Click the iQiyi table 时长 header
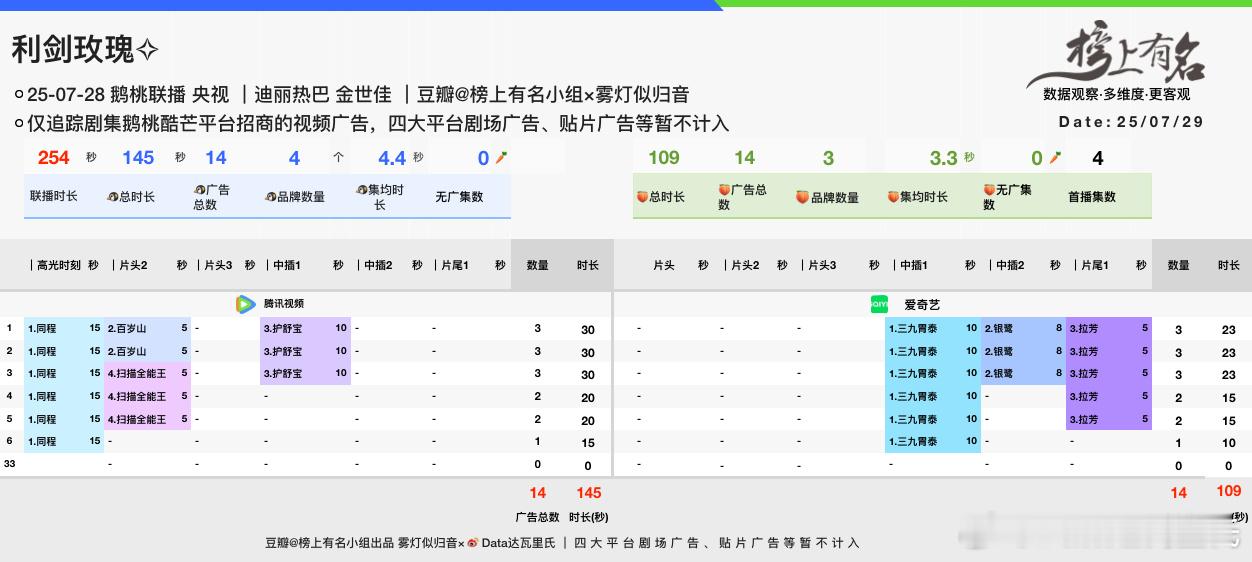The width and height of the screenshot is (1252, 562). [1229, 265]
